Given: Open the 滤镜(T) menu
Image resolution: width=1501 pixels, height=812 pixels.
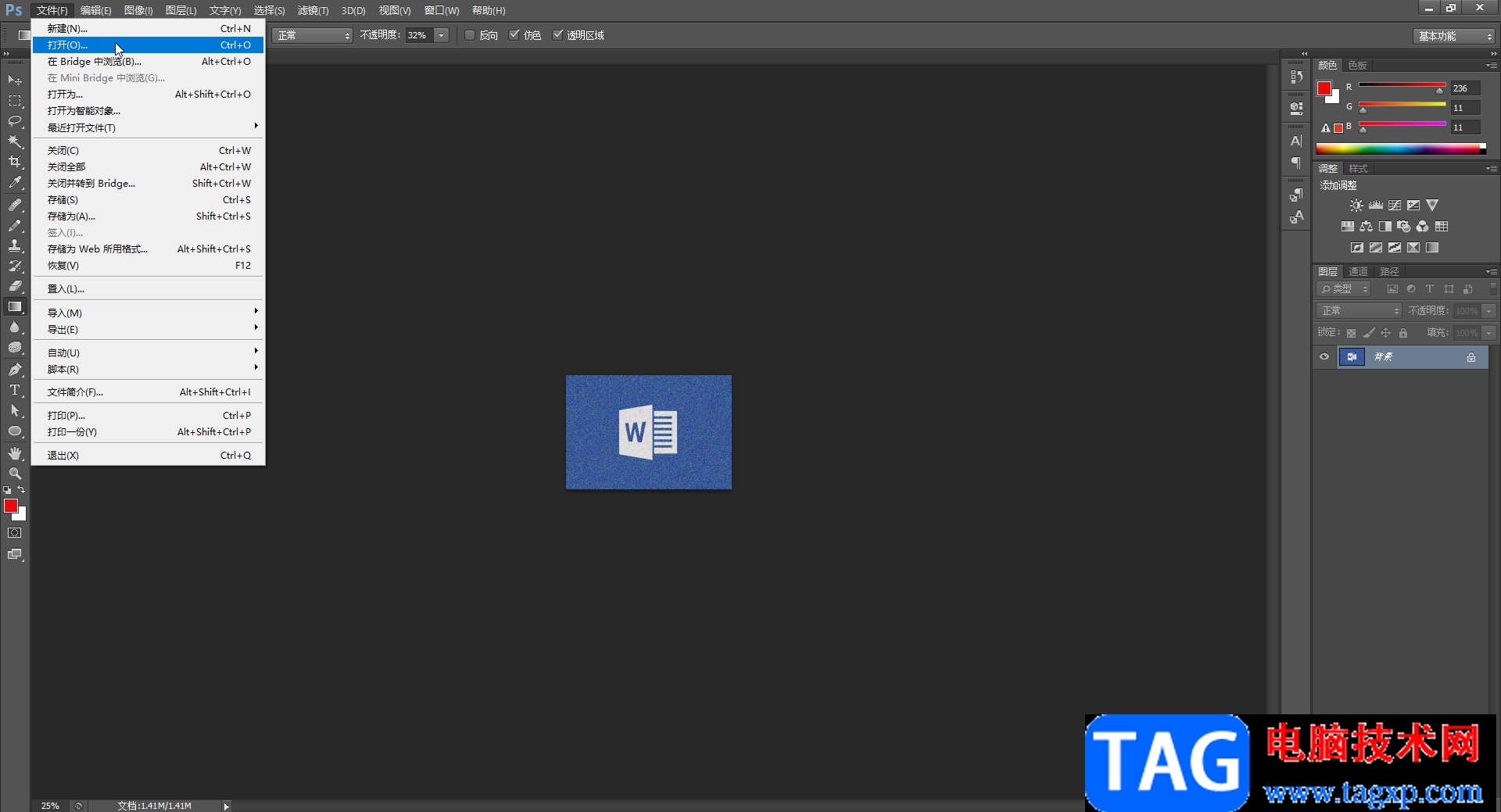Looking at the screenshot, I should 313,10.
